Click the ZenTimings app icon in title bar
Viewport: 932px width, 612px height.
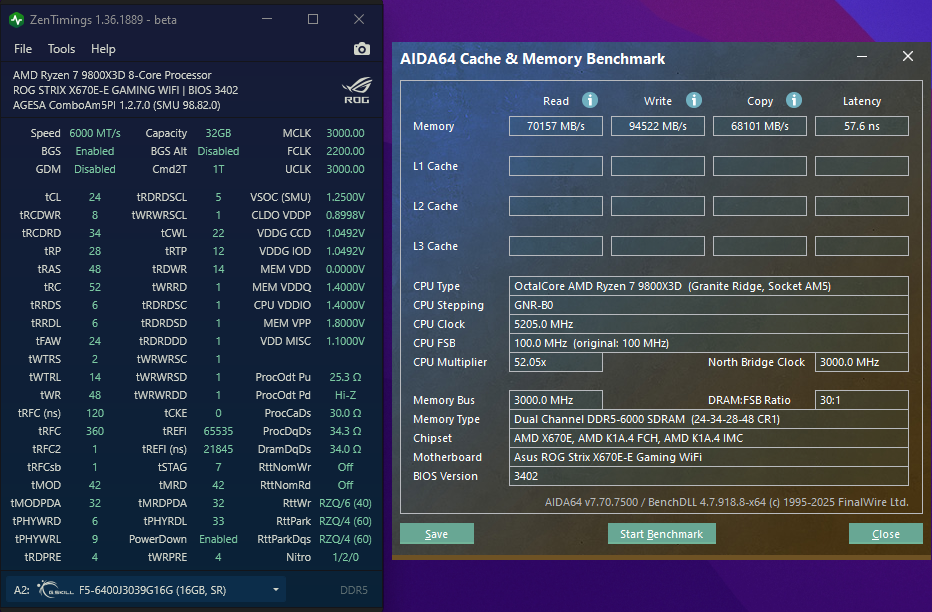click(16, 20)
